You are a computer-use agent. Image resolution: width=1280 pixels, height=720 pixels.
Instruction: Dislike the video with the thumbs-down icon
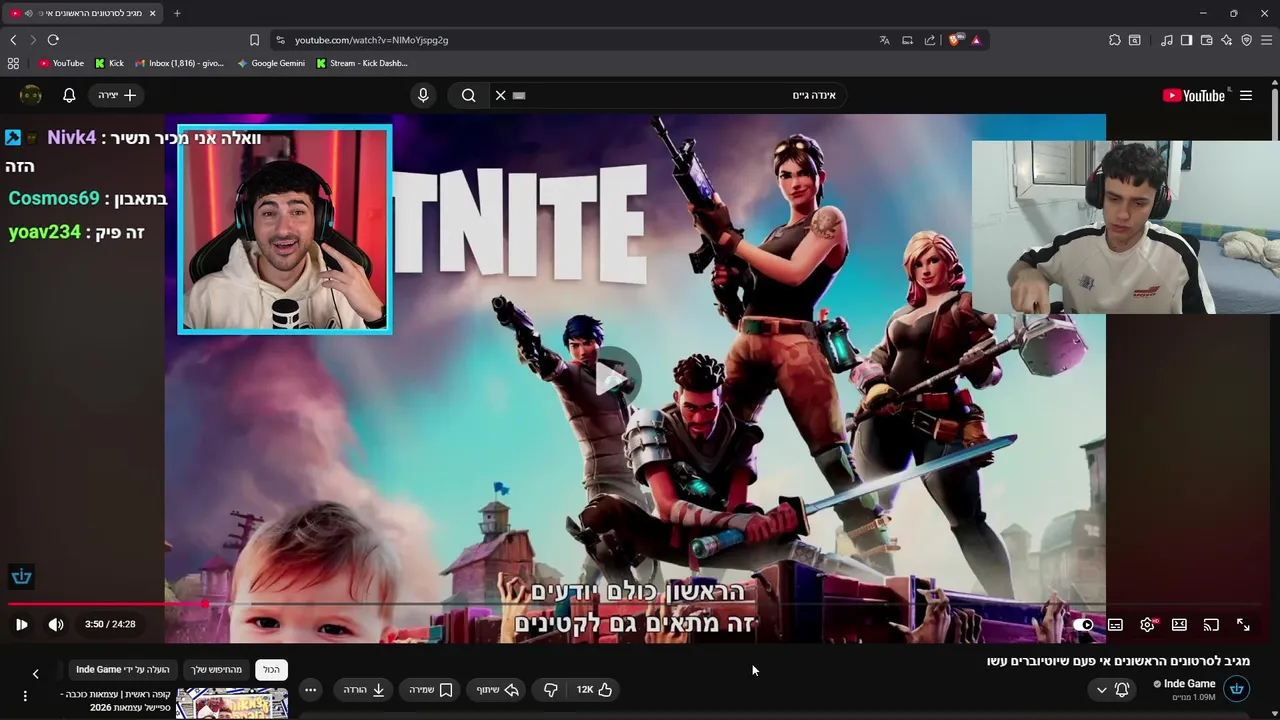(x=550, y=690)
